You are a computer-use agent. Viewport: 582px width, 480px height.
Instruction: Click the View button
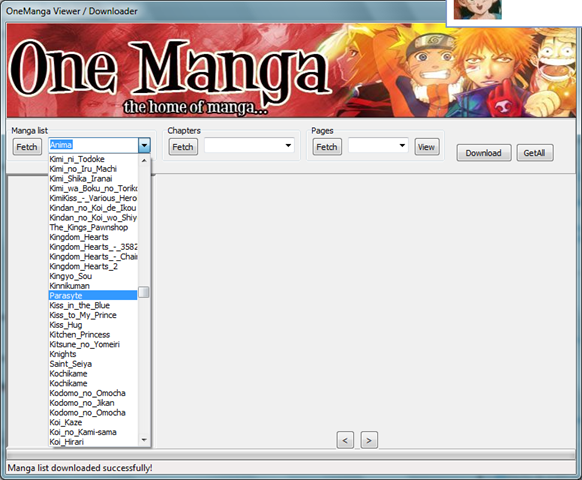(x=427, y=147)
